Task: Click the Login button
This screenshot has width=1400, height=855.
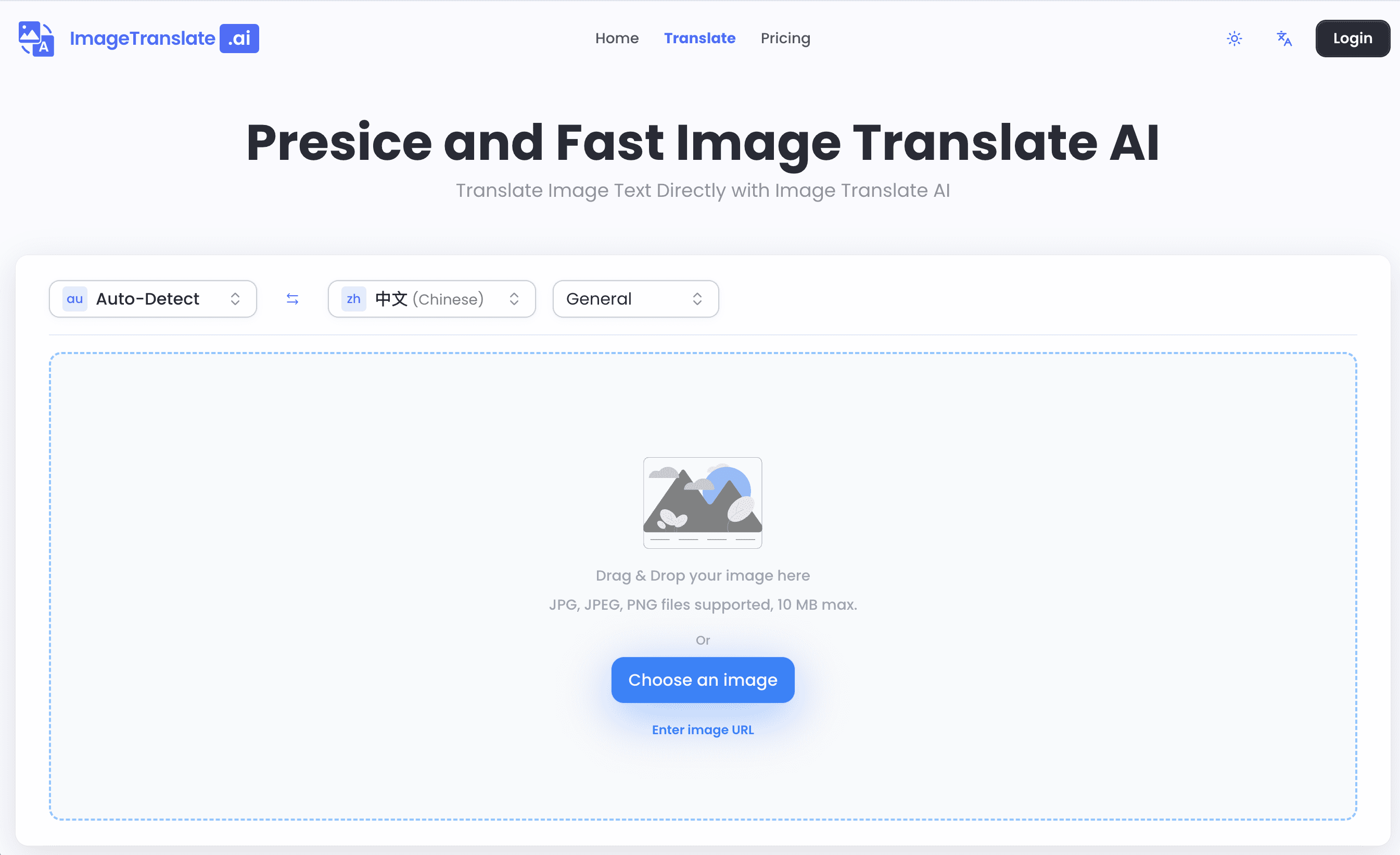Action: click(x=1352, y=38)
